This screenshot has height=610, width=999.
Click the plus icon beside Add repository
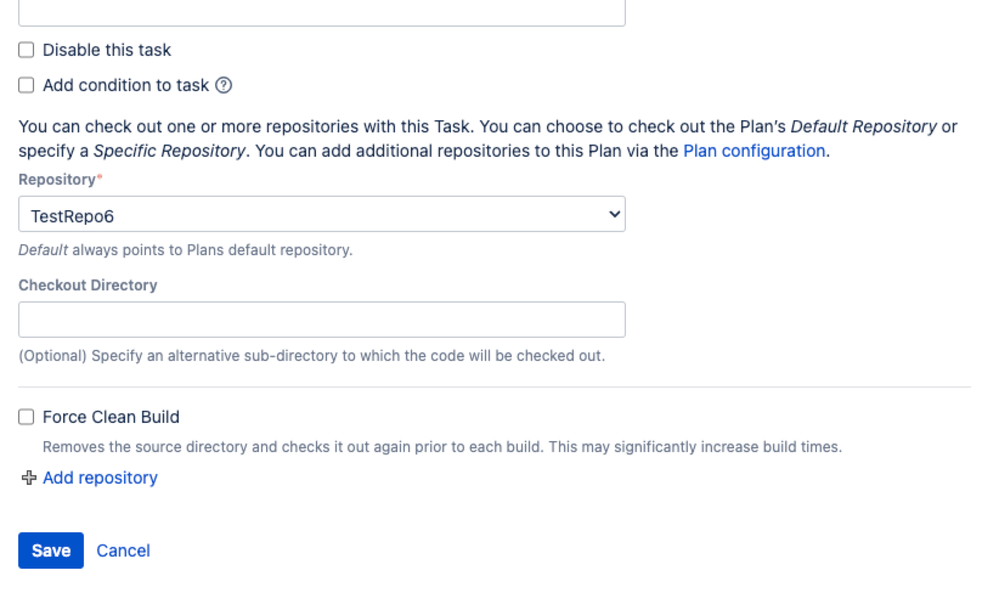pos(29,477)
